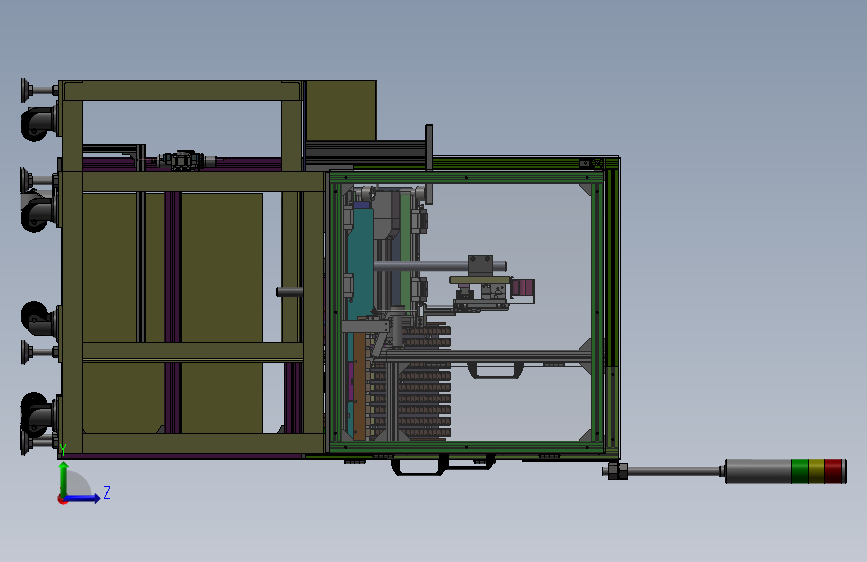Click the blue Z axis of the triad

[x=83, y=498]
